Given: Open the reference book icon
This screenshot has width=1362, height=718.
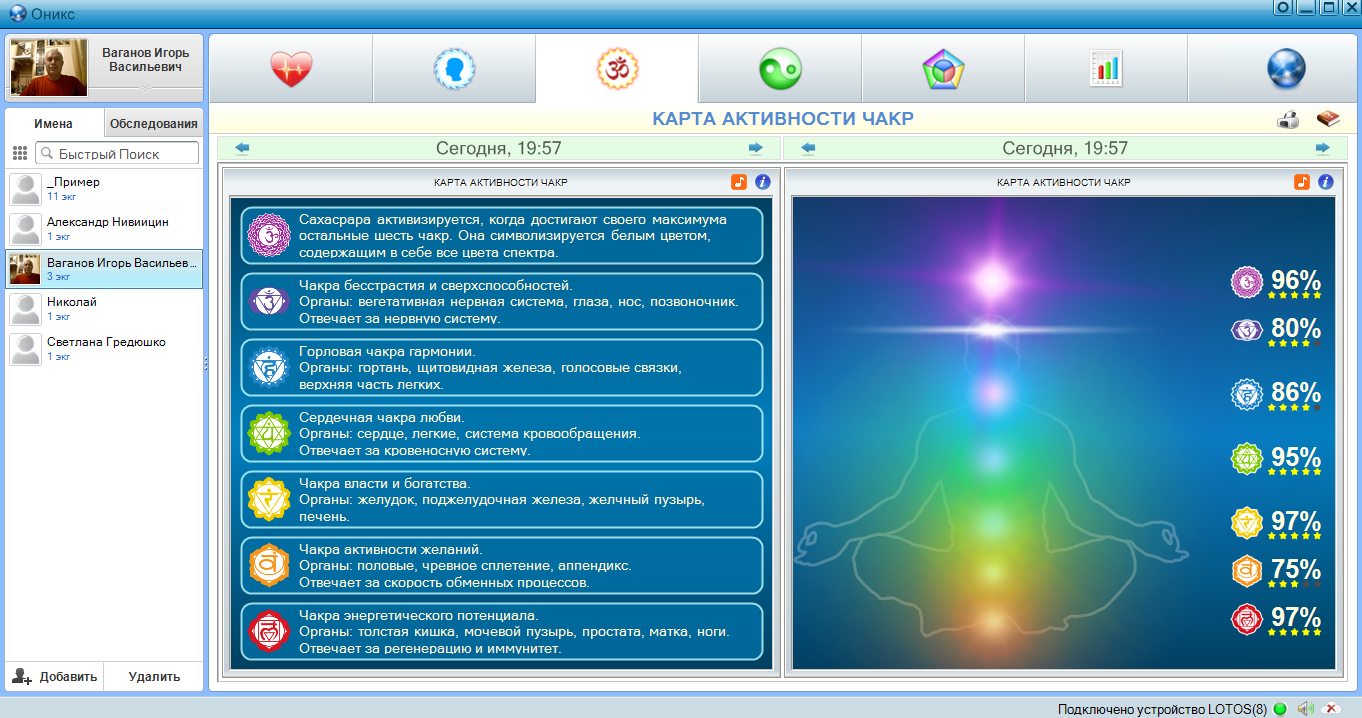Looking at the screenshot, I should point(1327,119).
